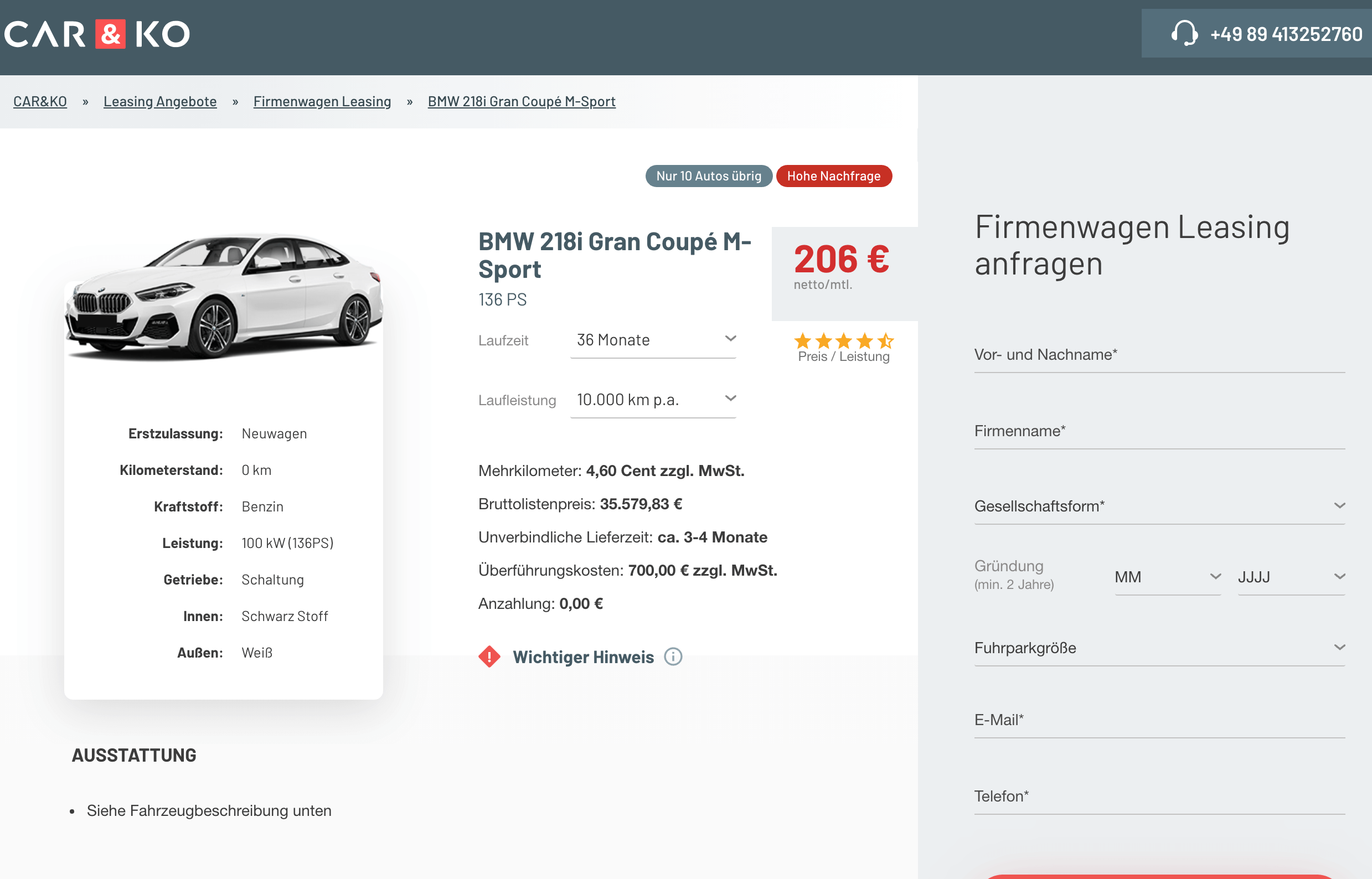Click the Lieferzeit 'ca. 3-4 Monate' text

(x=712, y=537)
